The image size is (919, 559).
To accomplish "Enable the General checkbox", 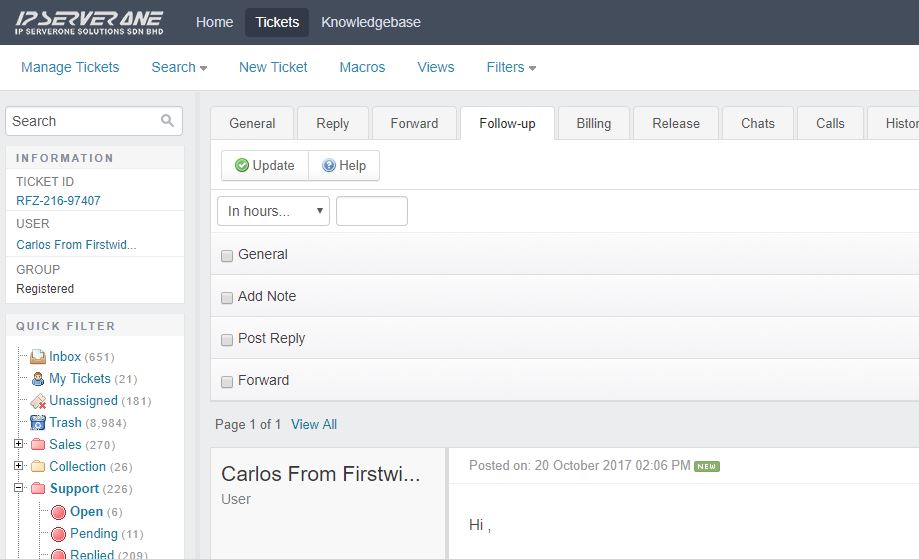I will (x=227, y=255).
